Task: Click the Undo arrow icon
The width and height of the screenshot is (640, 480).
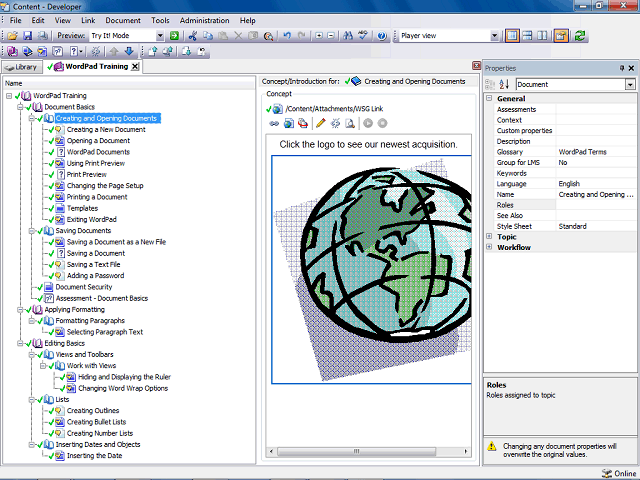Action: (287, 36)
